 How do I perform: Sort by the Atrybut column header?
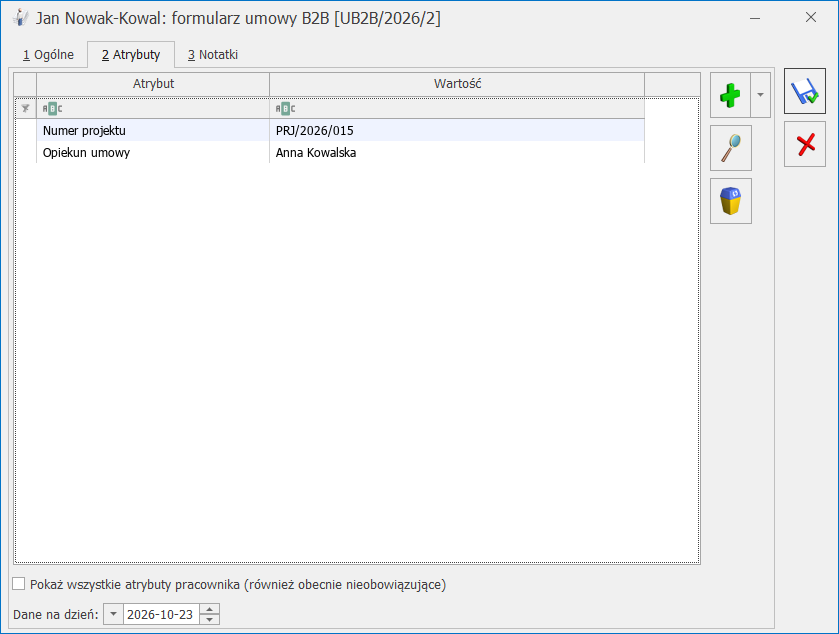click(x=153, y=84)
